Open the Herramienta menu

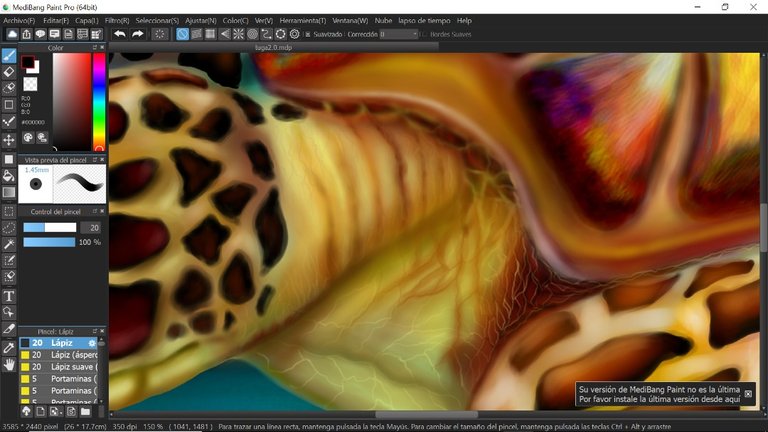click(303, 21)
